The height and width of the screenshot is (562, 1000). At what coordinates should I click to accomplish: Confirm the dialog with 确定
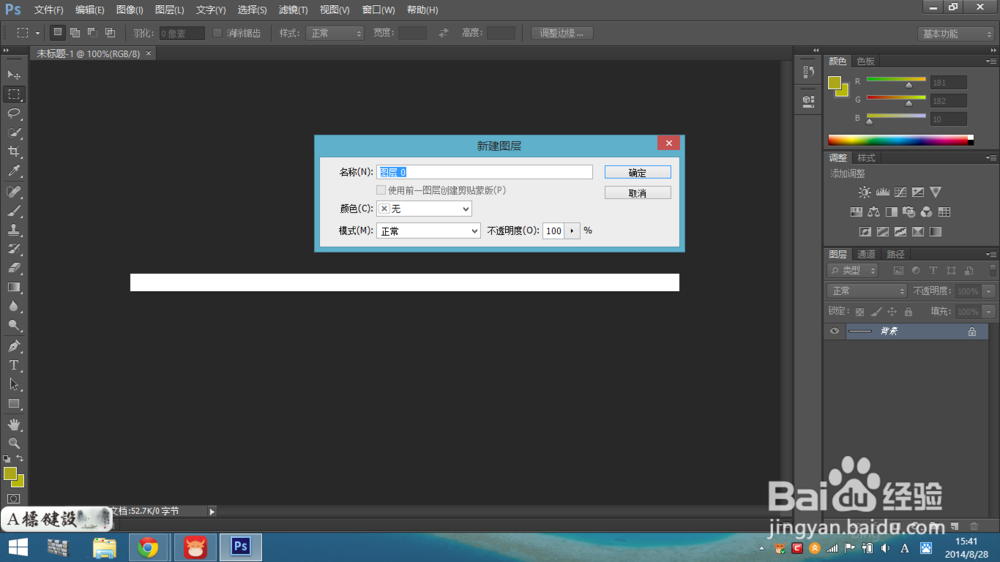click(638, 172)
